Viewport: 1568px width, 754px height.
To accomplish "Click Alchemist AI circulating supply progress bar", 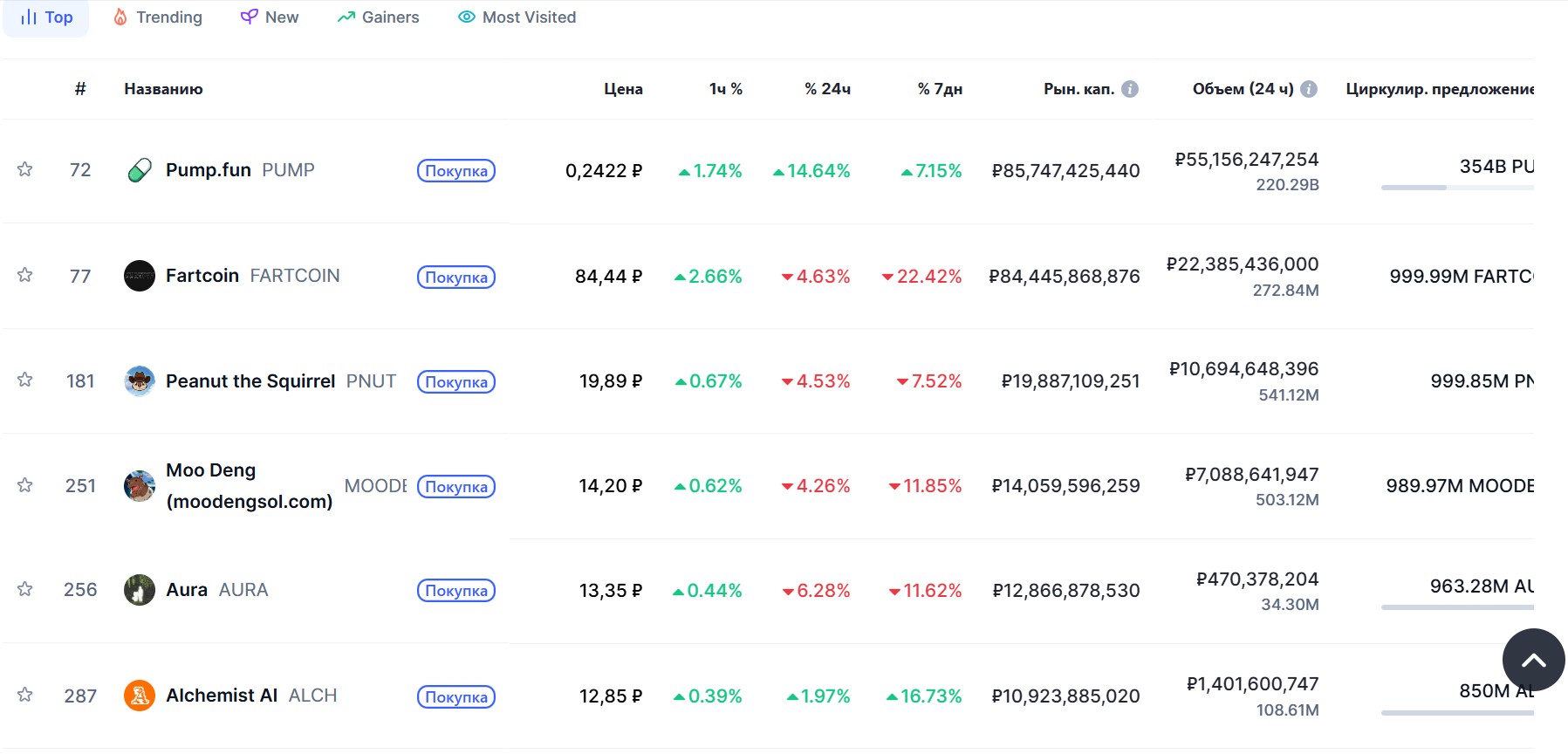I will point(1457,713).
